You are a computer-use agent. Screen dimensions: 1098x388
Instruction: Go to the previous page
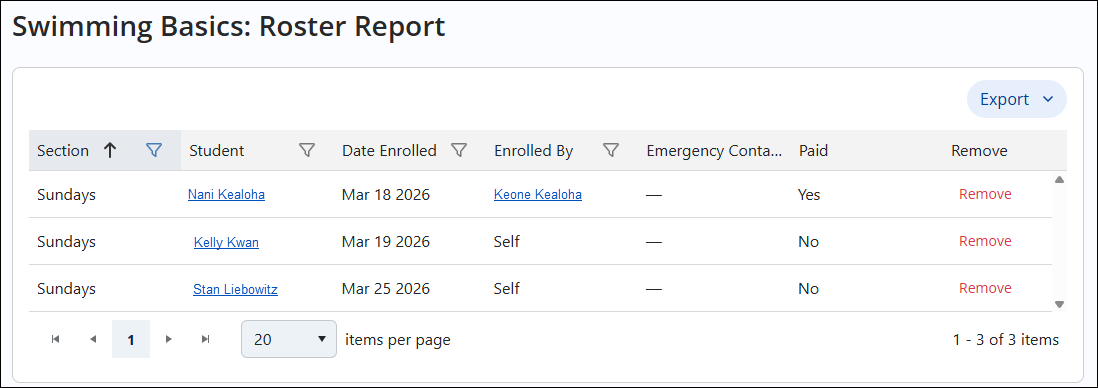tap(93, 339)
